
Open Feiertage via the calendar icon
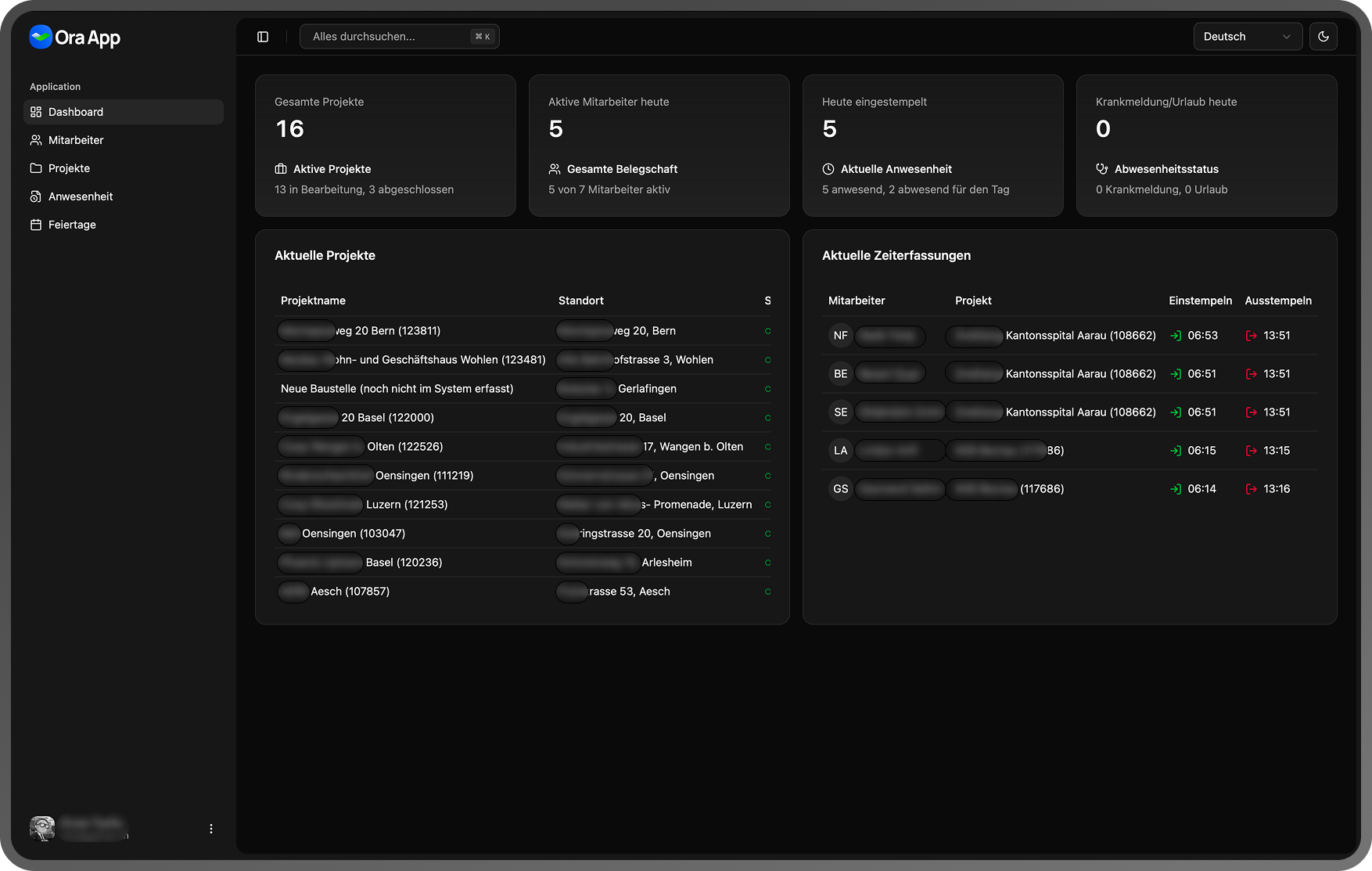click(x=35, y=225)
